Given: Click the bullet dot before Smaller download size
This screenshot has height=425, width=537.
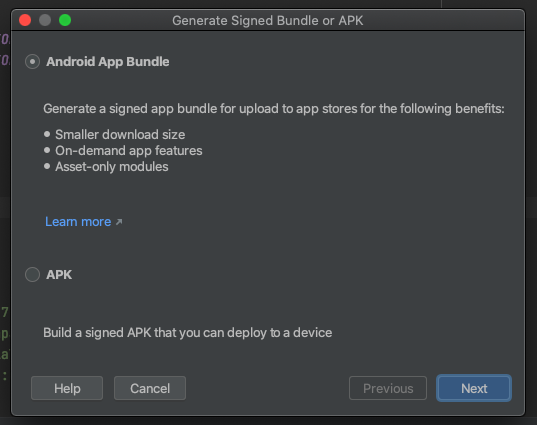Looking at the screenshot, I should coord(47,134).
